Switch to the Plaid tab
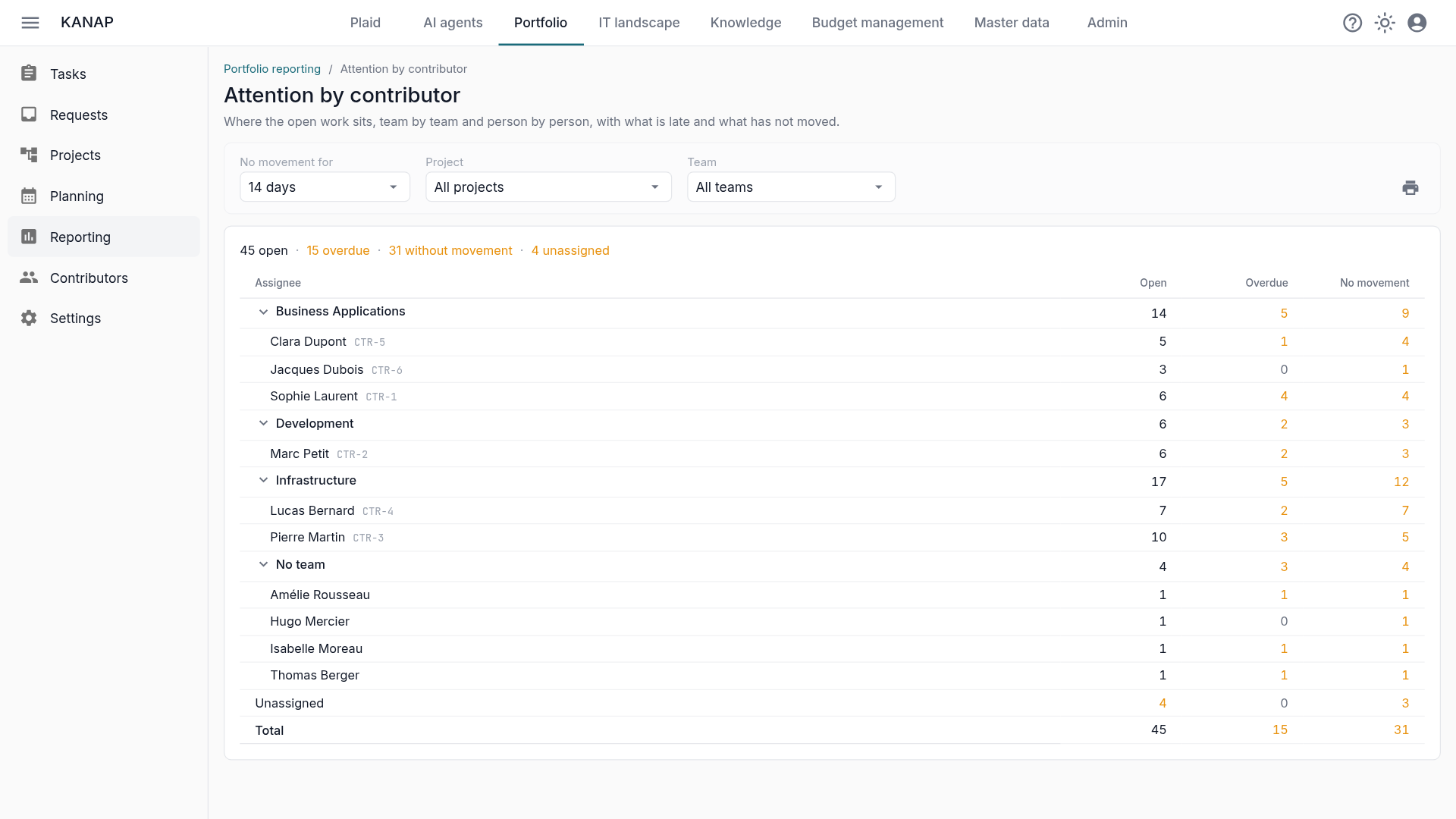The height and width of the screenshot is (819, 1456). tap(366, 23)
